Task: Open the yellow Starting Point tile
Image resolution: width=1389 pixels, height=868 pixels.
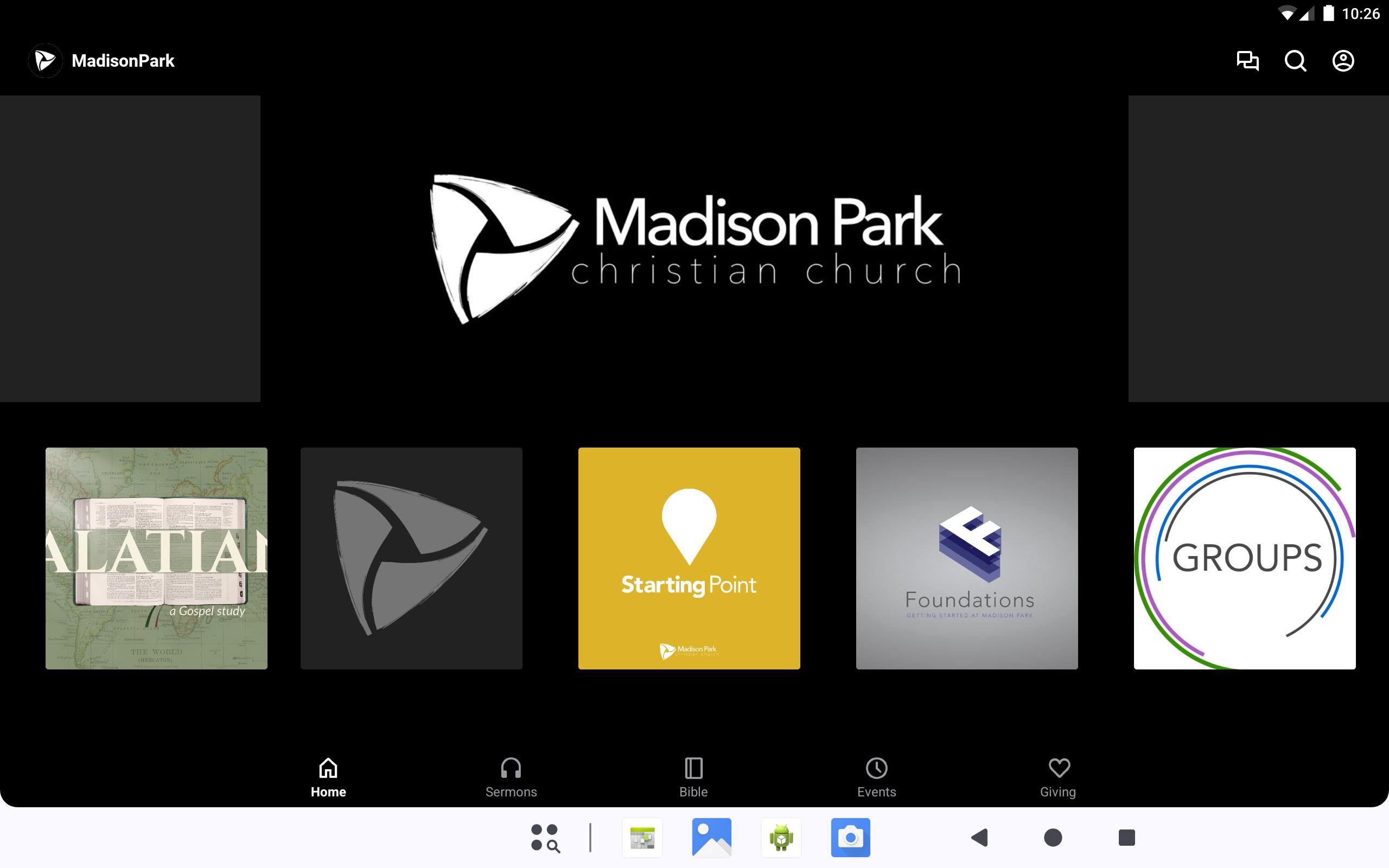Action: pos(689,558)
